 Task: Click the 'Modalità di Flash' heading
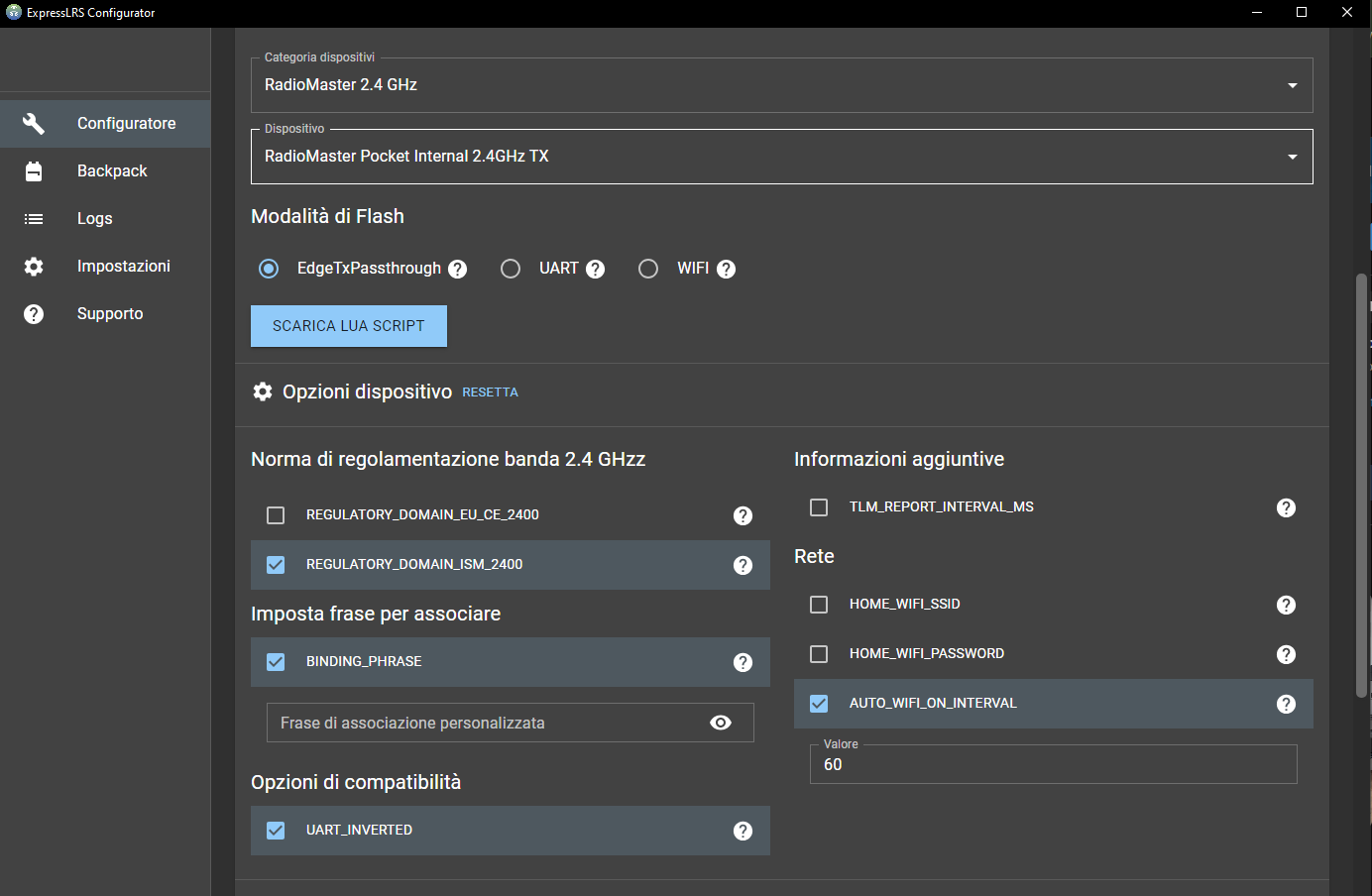click(x=327, y=216)
